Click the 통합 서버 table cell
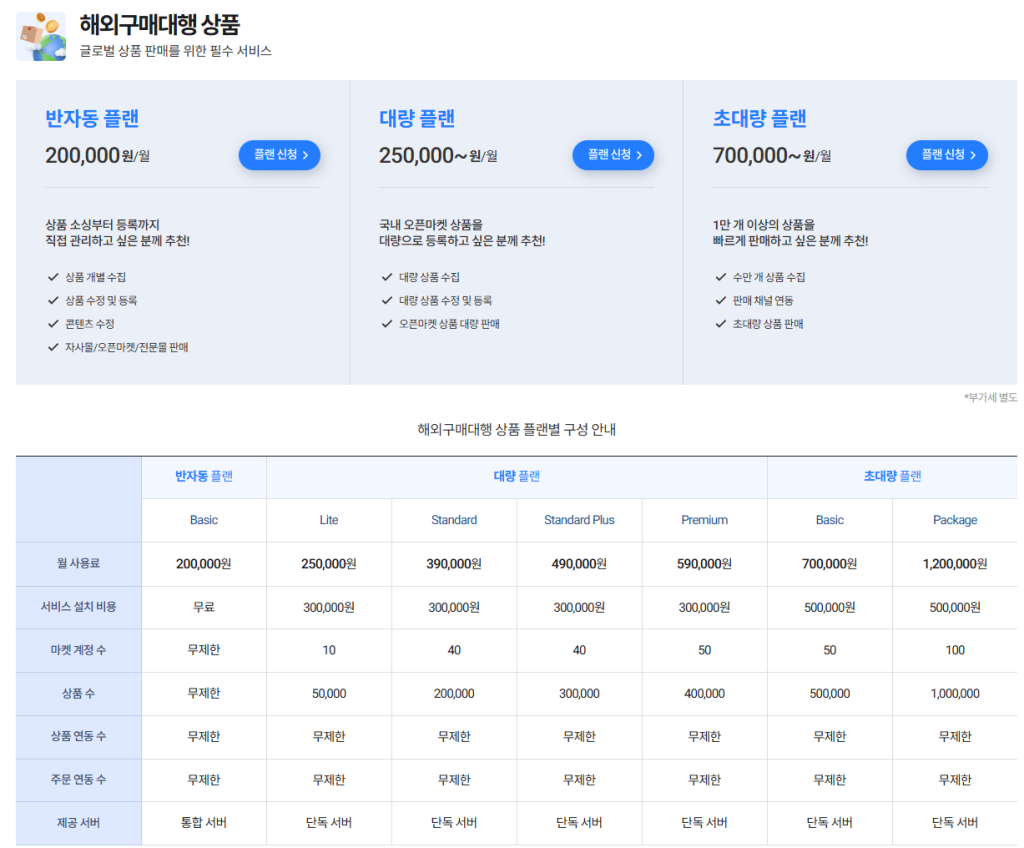Viewport: 1024px width, 848px height. 204,823
